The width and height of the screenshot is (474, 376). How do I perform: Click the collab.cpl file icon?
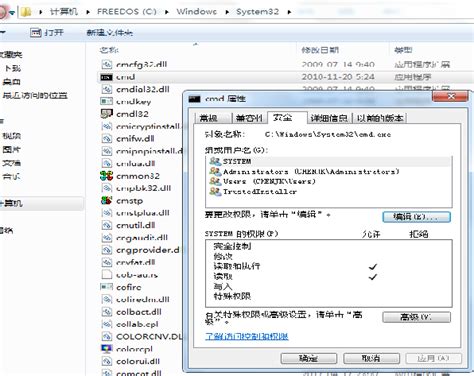[106, 324]
